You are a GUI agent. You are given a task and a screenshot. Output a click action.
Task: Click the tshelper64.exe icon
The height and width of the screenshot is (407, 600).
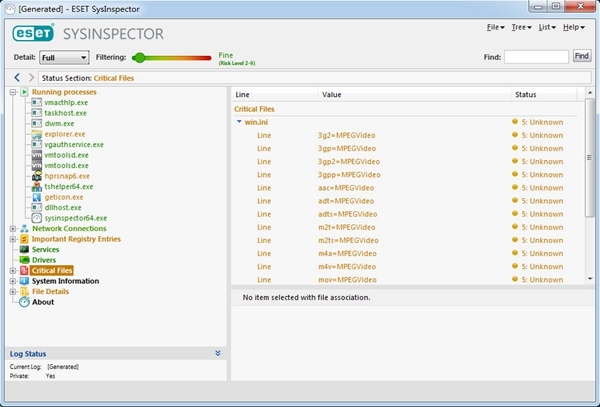click(x=37, y=187)
